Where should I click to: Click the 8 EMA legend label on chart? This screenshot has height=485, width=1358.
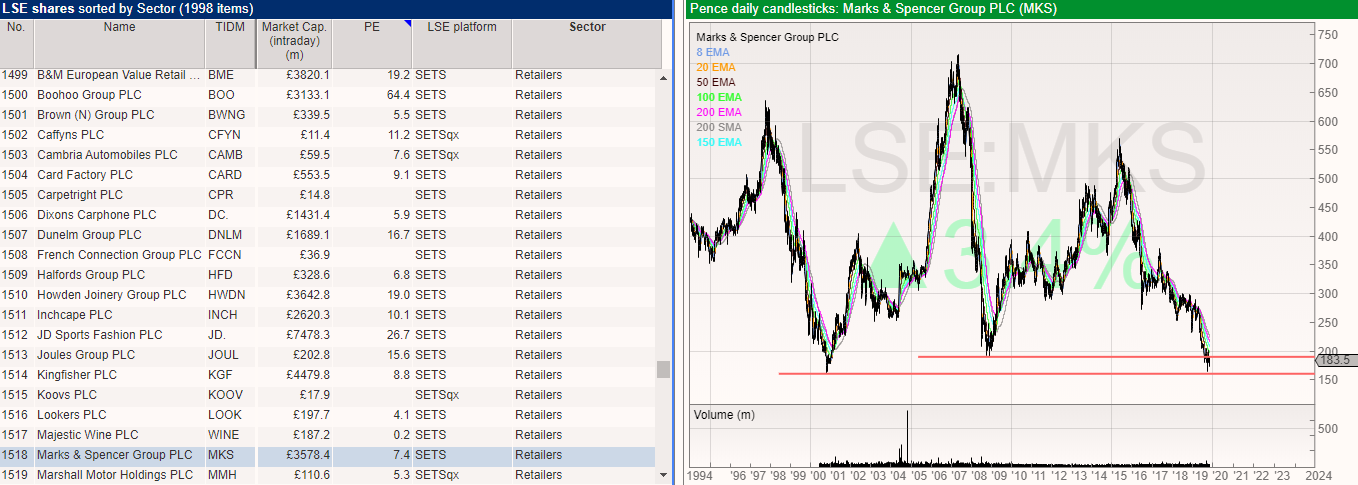pos(714,52)
